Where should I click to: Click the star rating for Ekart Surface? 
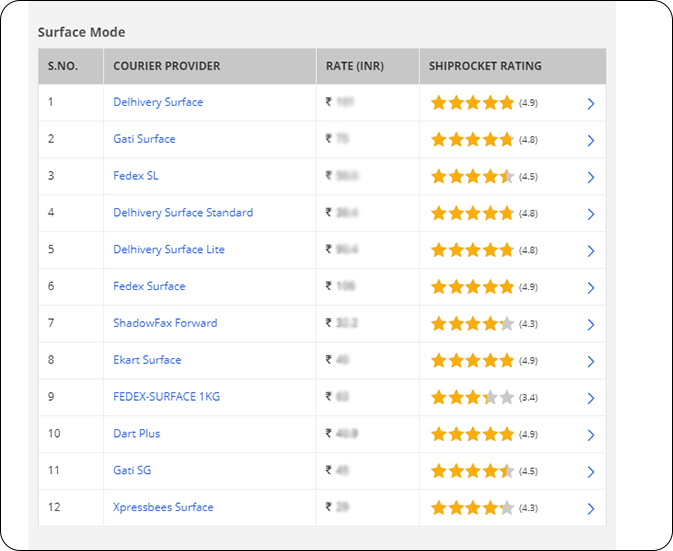472,361
